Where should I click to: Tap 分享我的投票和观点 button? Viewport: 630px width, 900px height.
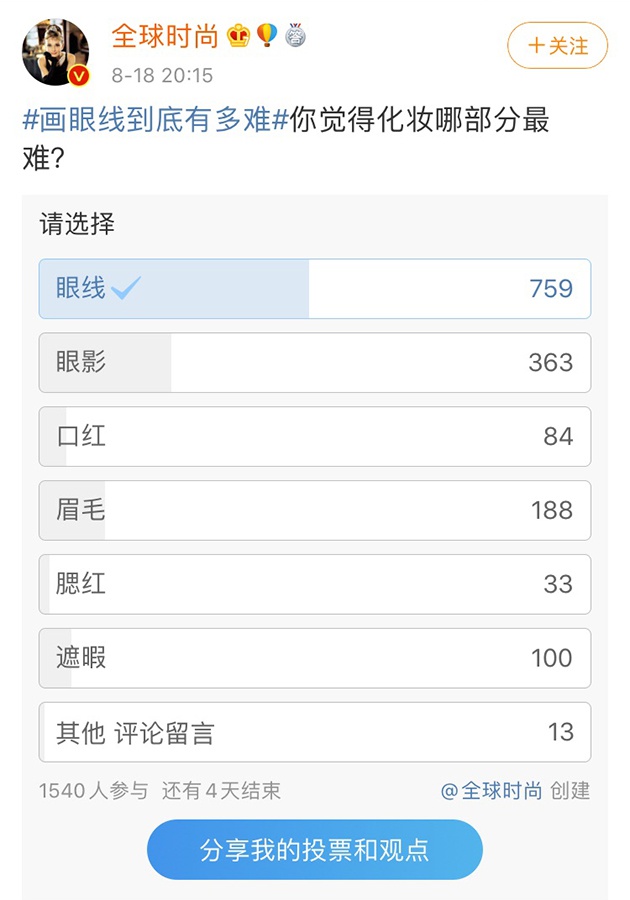(314, 850)
